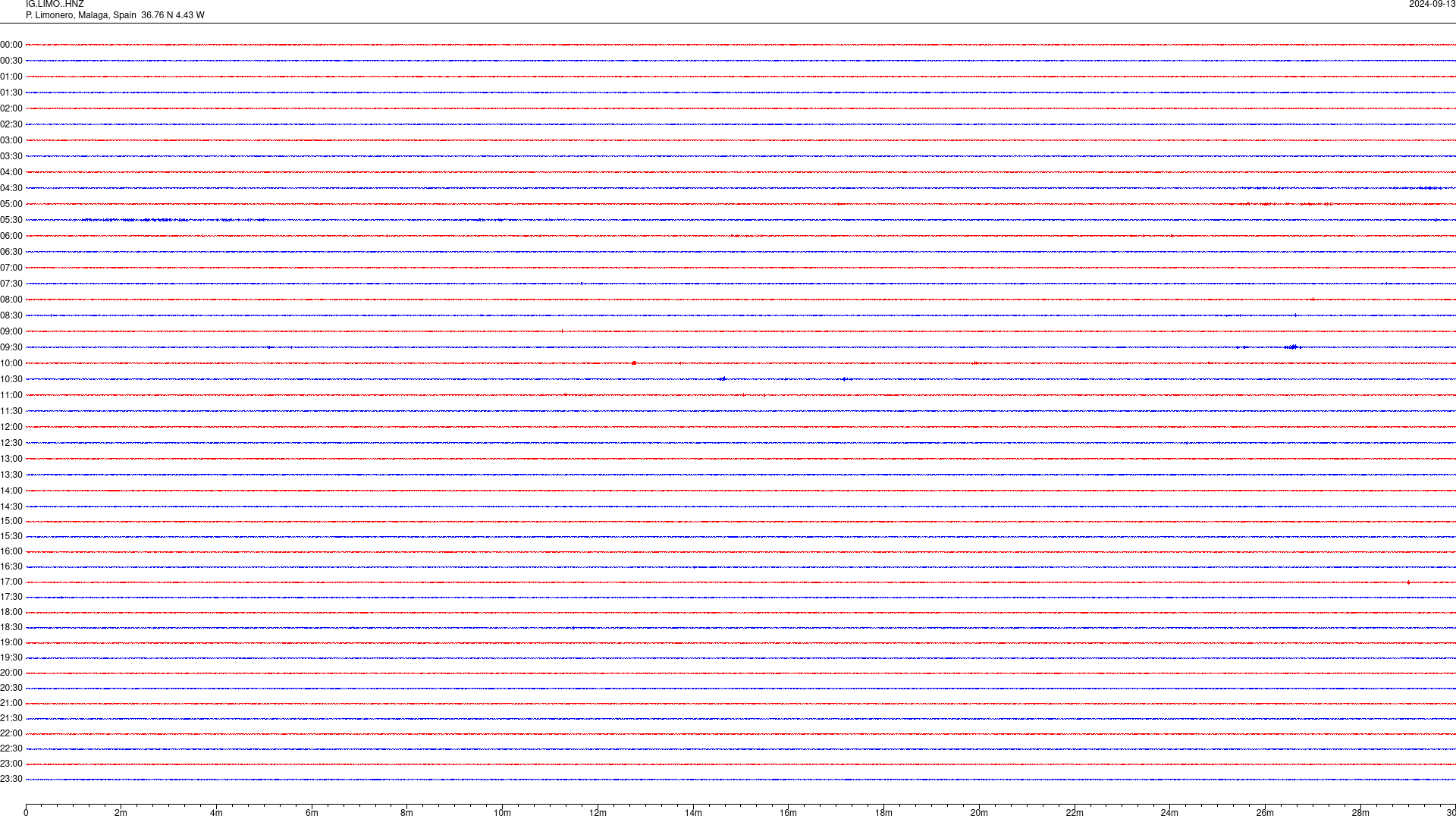Click the 6m tick label on time axis
The height and width of the screenshot is (819, 1456).
pyautogui.click(x=312, y=813)
